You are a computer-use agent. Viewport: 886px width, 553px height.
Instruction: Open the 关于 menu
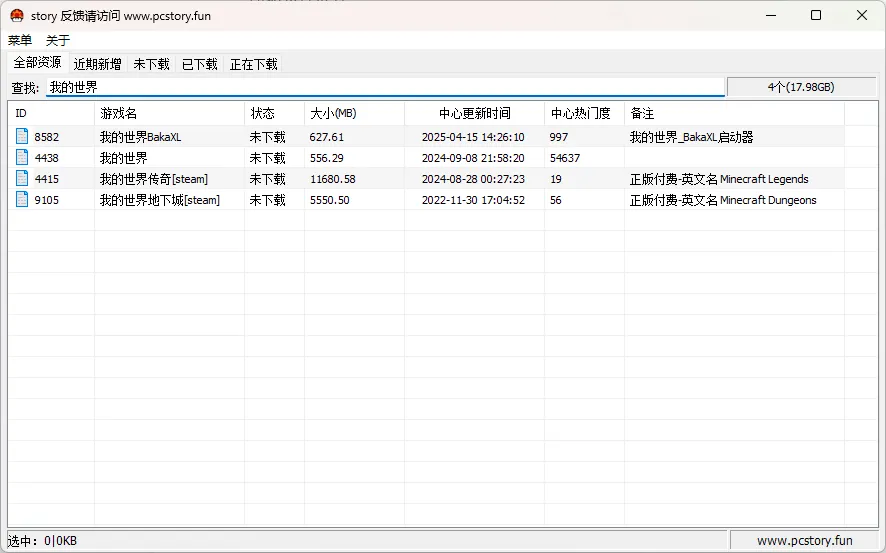(x=58, y=40)
